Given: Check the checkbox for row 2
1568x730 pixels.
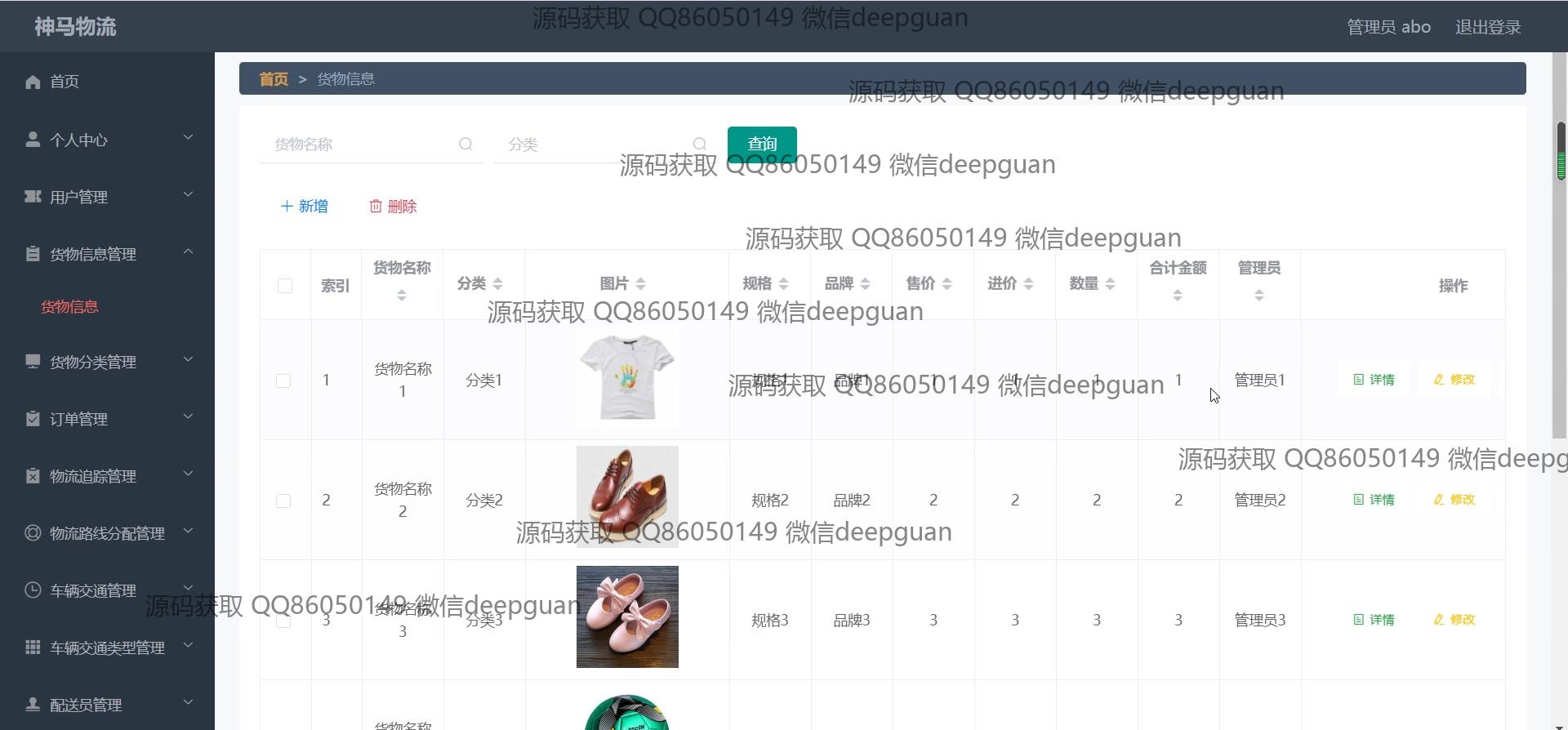Looking at the screenshot, I should pos(283,501).
